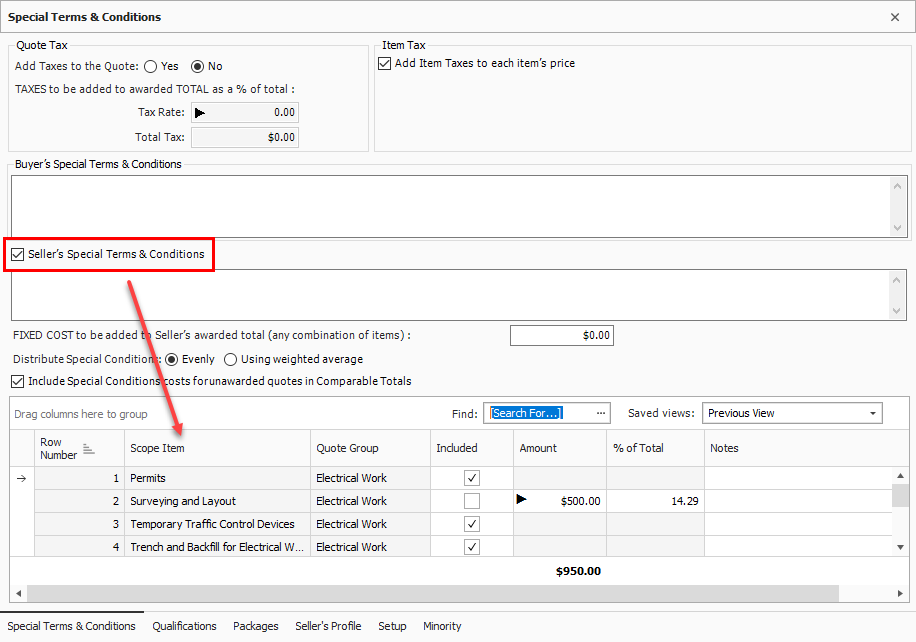Click the grid scroll down arrow
The image size is (916, 642).
(900, 547)
